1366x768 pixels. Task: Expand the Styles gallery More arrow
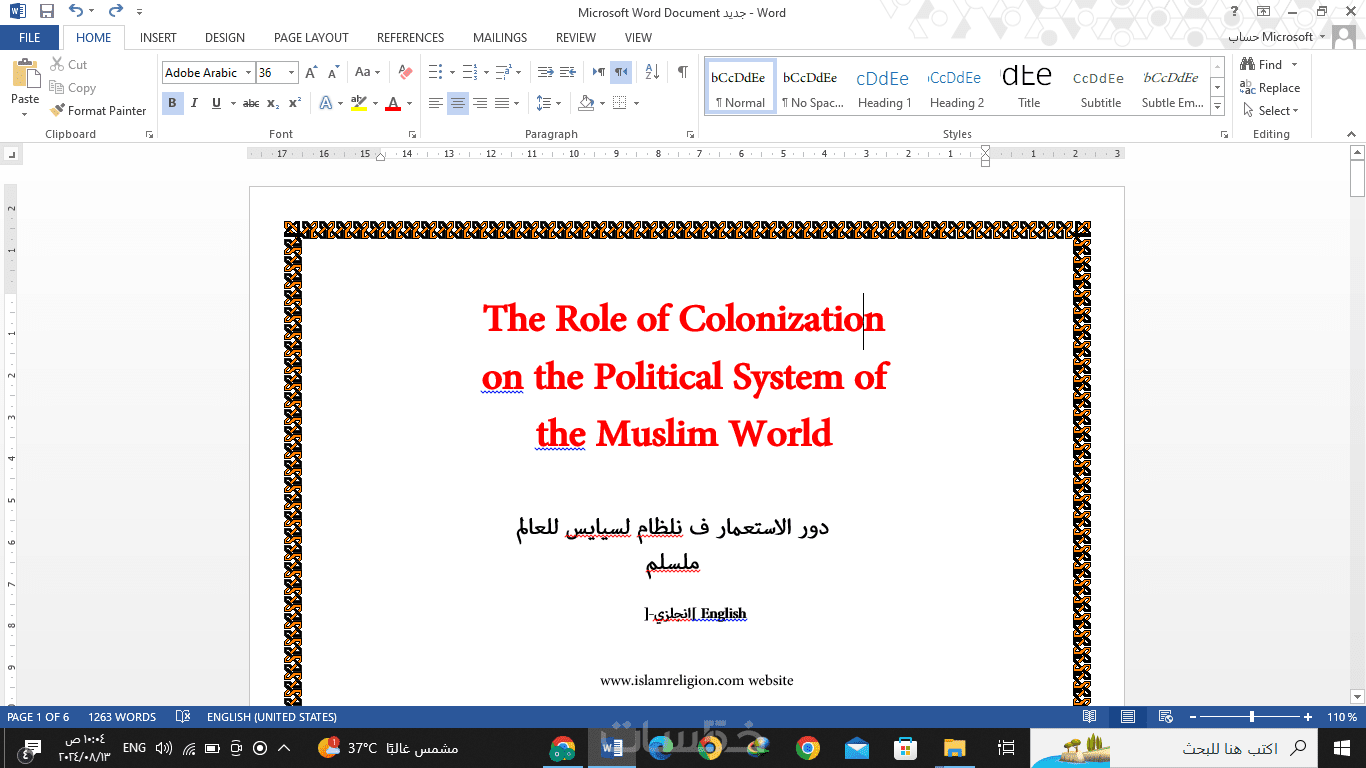tap(1217, 105)
